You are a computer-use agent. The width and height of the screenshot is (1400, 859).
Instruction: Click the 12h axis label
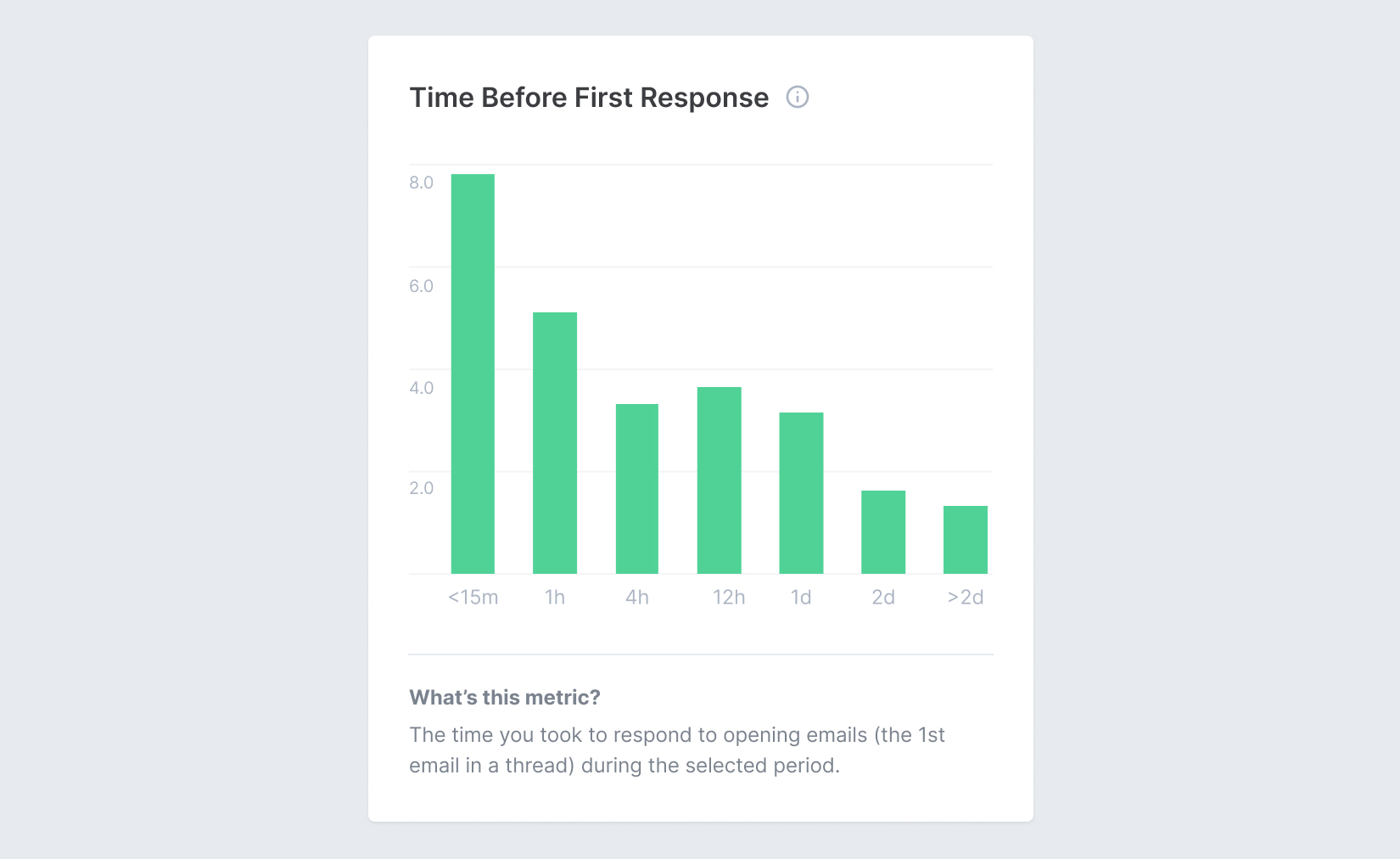(x=728, y=597)
